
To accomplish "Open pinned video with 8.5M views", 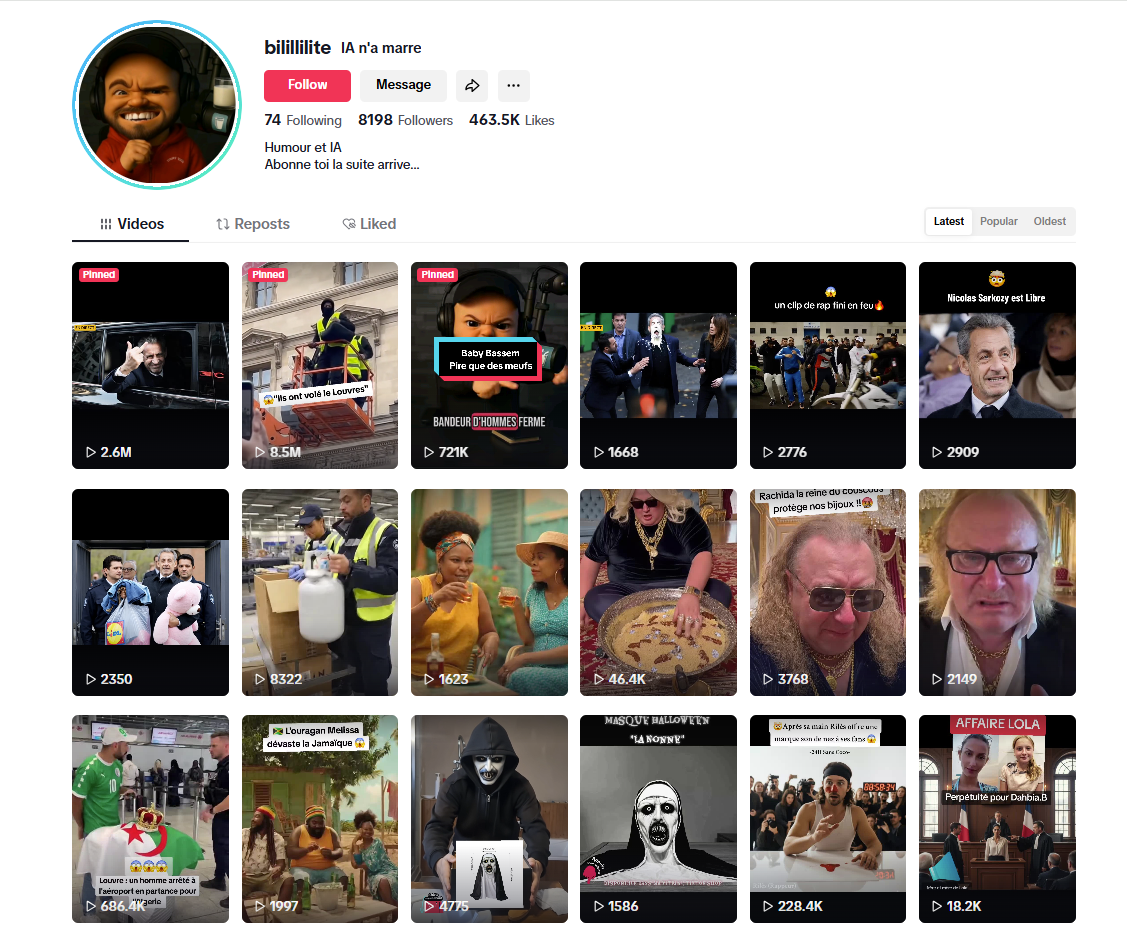I will coord(320,365).
